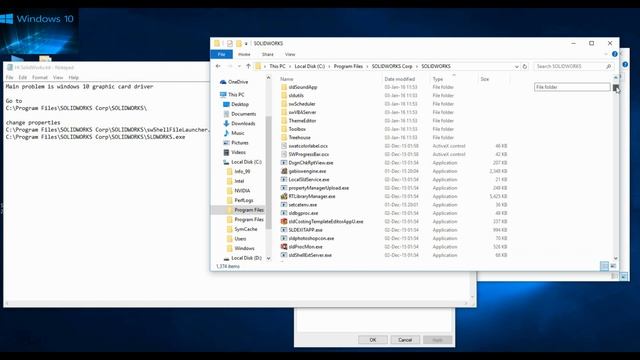
Task: Select NVIDIA folder in navigation tree
Action: click(x=238, y=191)
